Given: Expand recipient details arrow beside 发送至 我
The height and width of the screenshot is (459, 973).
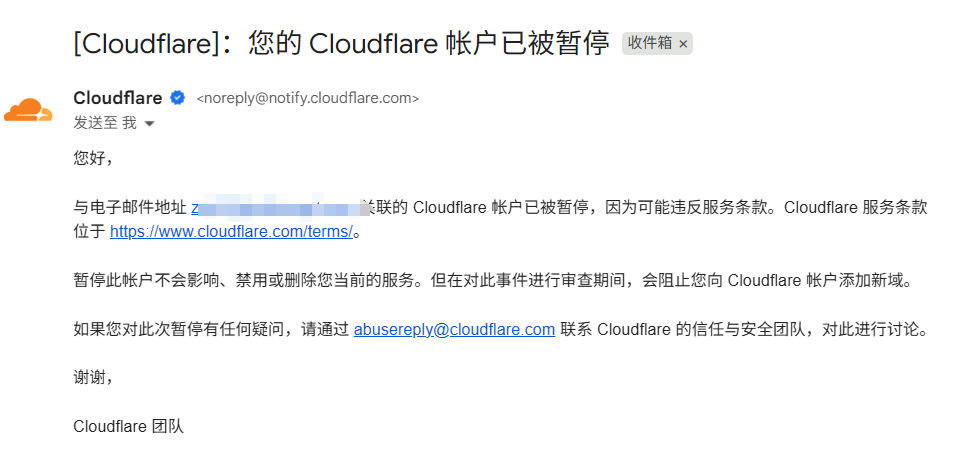Looking at the screenshot, I should point(149,123).
